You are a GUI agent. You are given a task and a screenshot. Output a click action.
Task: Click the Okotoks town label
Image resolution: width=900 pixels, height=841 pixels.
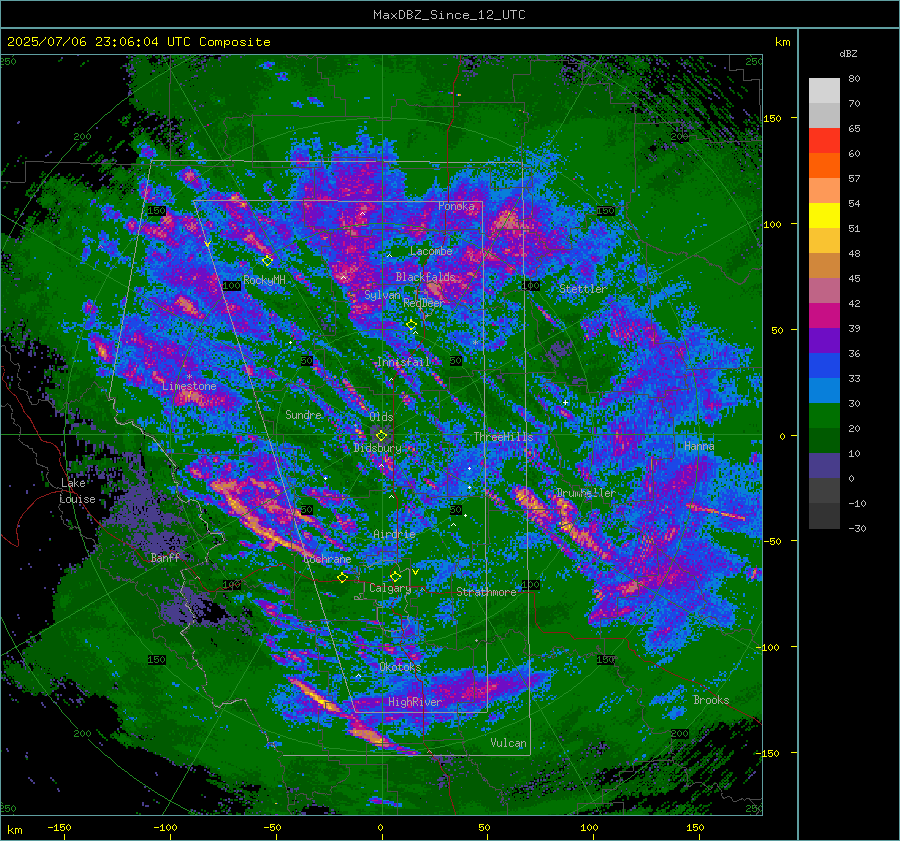(x=400, y=667)
